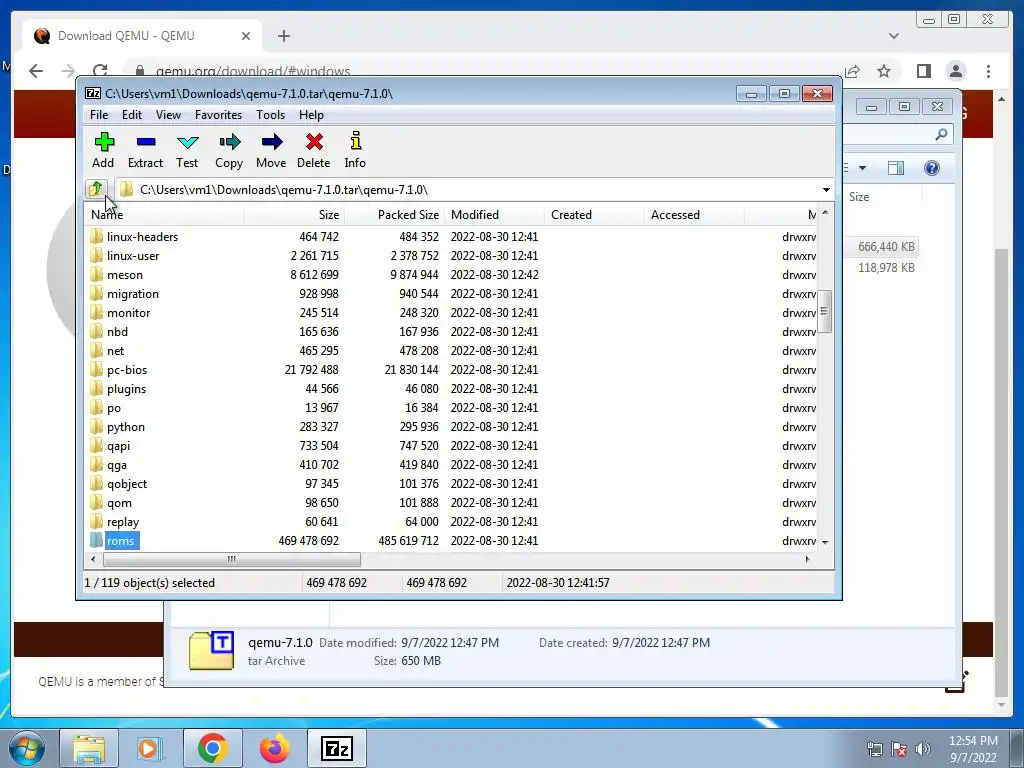Open Chrome's three-dot menu
Image resolution: width=1024 pixels, height=768 pixels.
(989, 71)
